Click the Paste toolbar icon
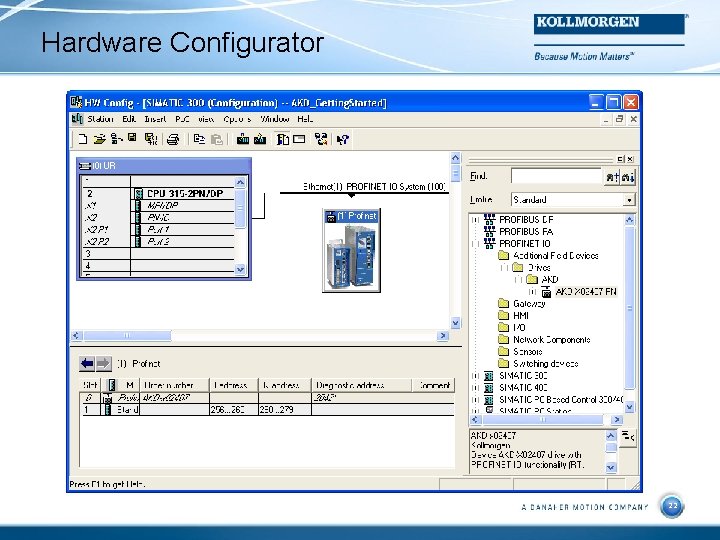The width and height of the screenshot is (720, 540). point(216,139)
